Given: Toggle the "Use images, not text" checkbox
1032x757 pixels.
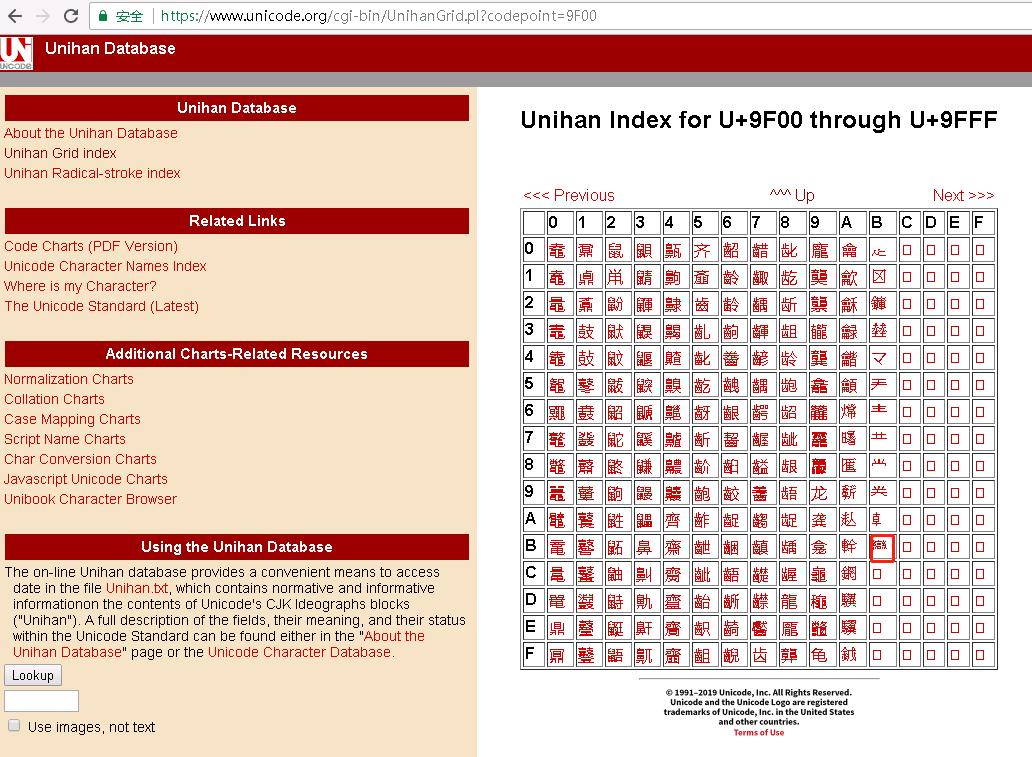Looking at the screenshot, I should [x=14, y=725].
